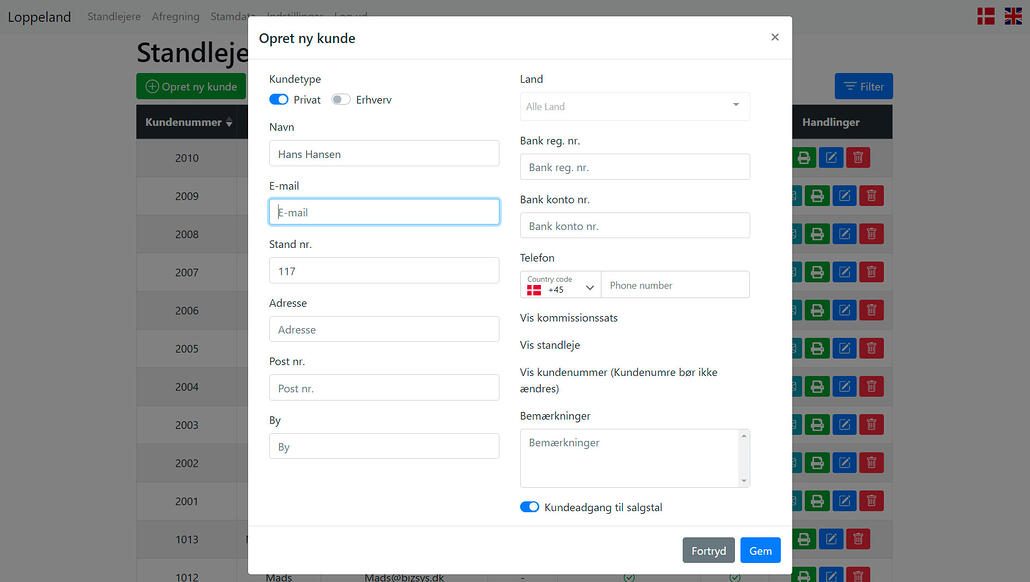Image resolution: width=1030 pixels, height=582 pixels.
Task: Close the Opret ny kunde dialog
Action: click(774, 37)
